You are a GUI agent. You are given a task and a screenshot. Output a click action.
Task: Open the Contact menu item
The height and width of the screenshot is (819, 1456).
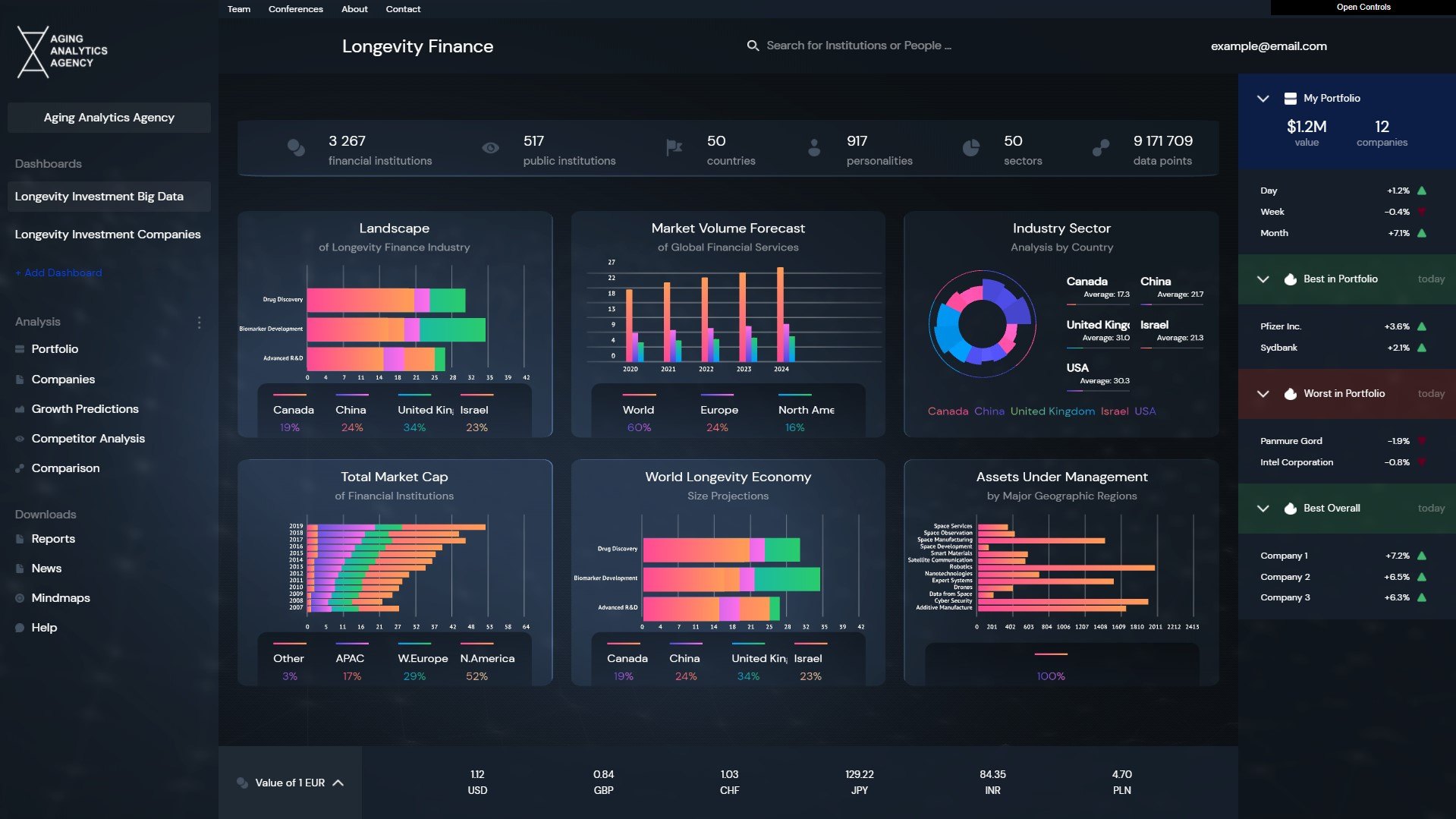click(403, 9)
